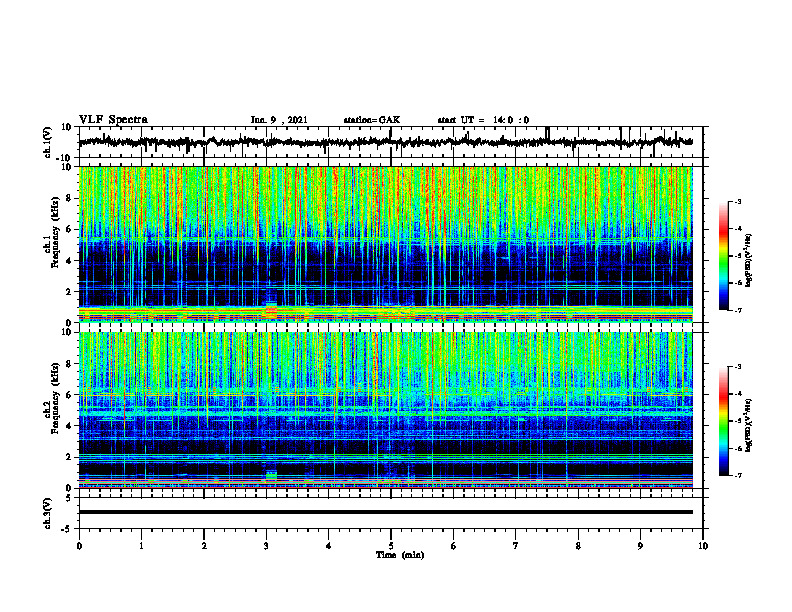Screen dimensions: 792x612
Task: Click the "Time (min)" x-axis label
Action: point(400,555)
